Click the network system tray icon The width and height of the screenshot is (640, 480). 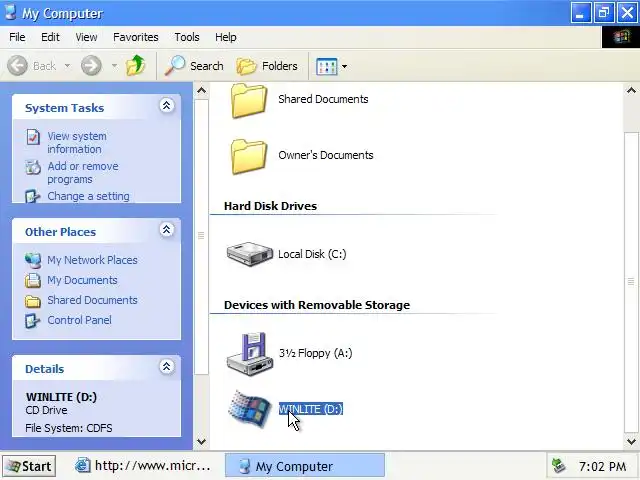click(558, 465)
